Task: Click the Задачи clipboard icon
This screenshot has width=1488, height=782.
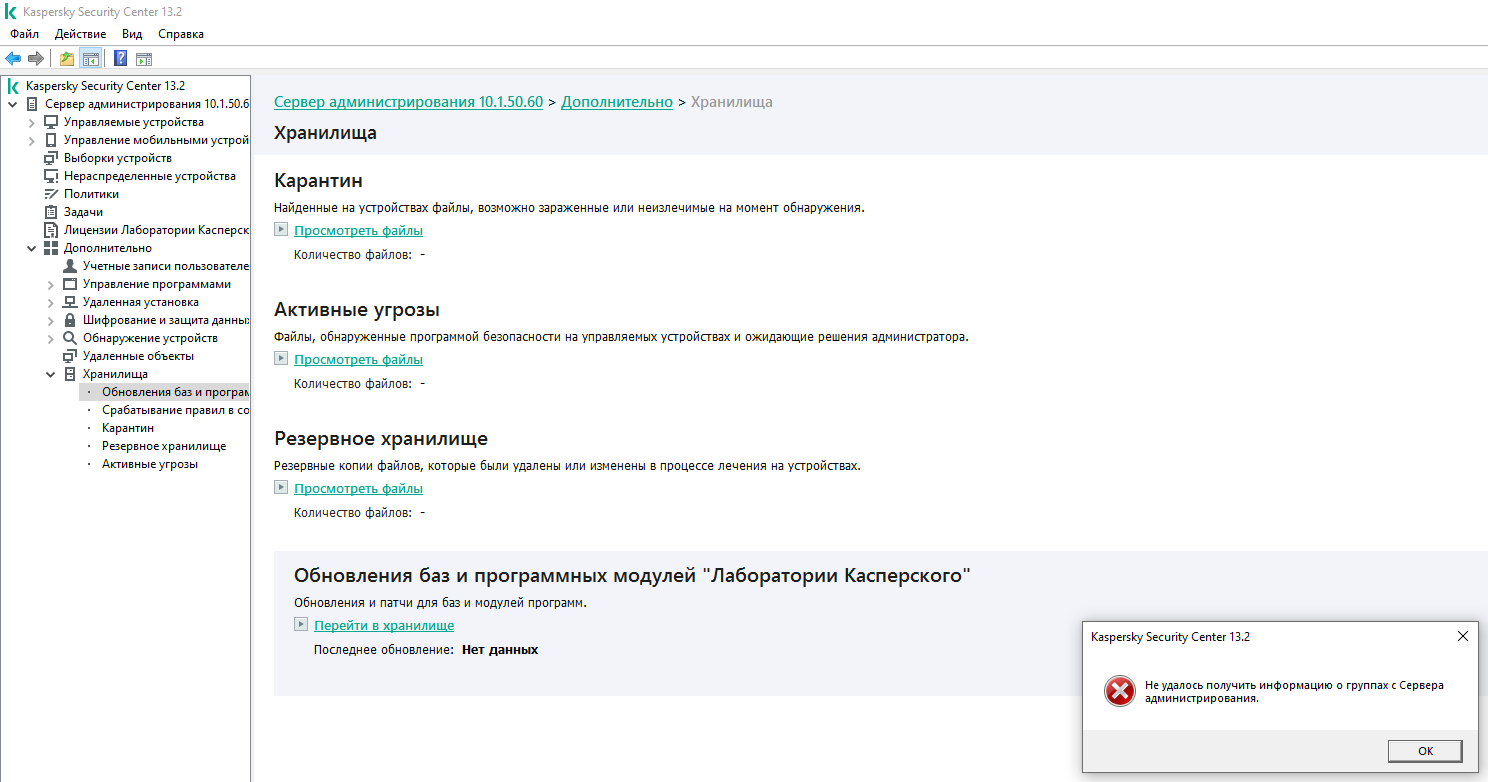Action: [51, 212]
